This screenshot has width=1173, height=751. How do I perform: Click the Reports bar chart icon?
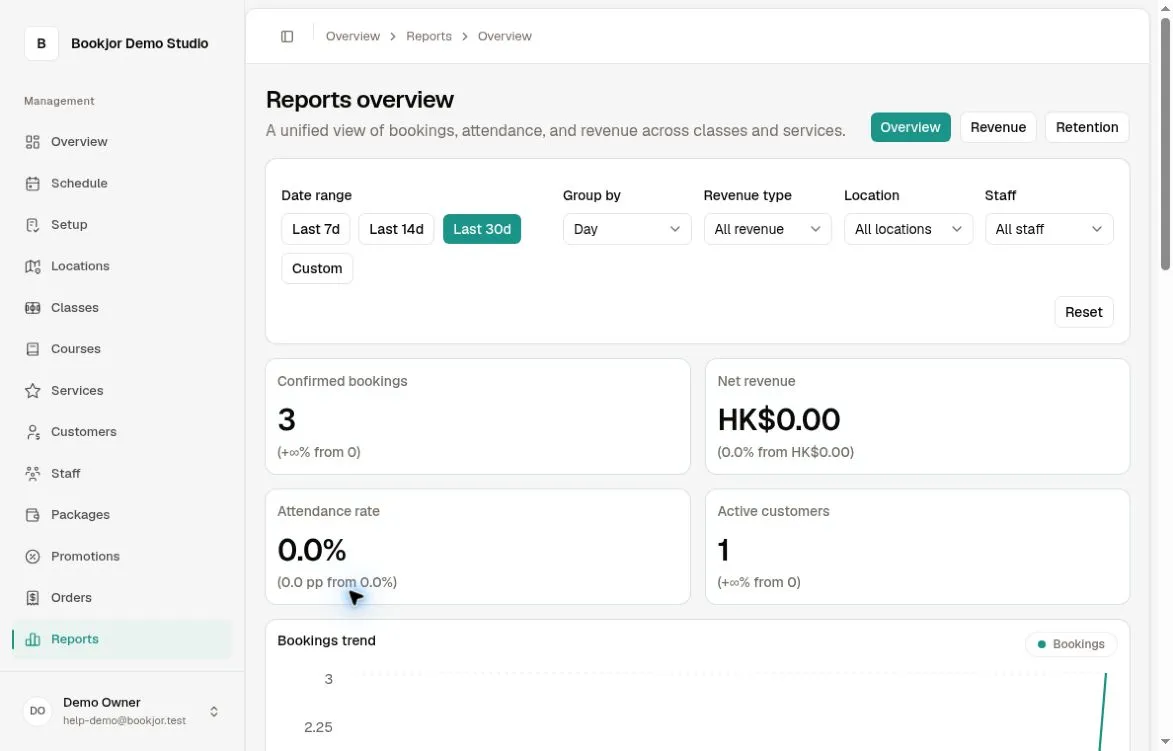tap(32, 640)
